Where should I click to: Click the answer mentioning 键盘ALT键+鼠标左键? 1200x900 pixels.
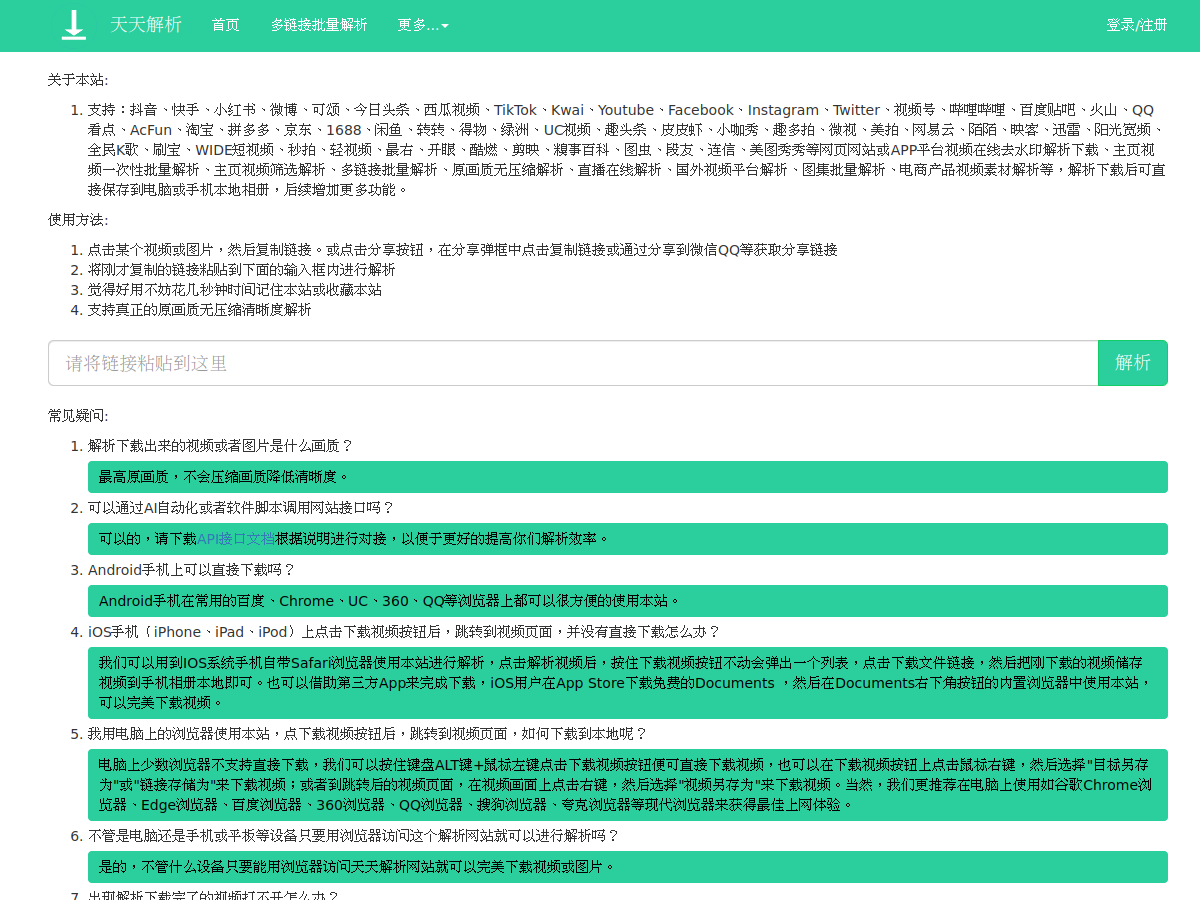[x=628, y=785]
